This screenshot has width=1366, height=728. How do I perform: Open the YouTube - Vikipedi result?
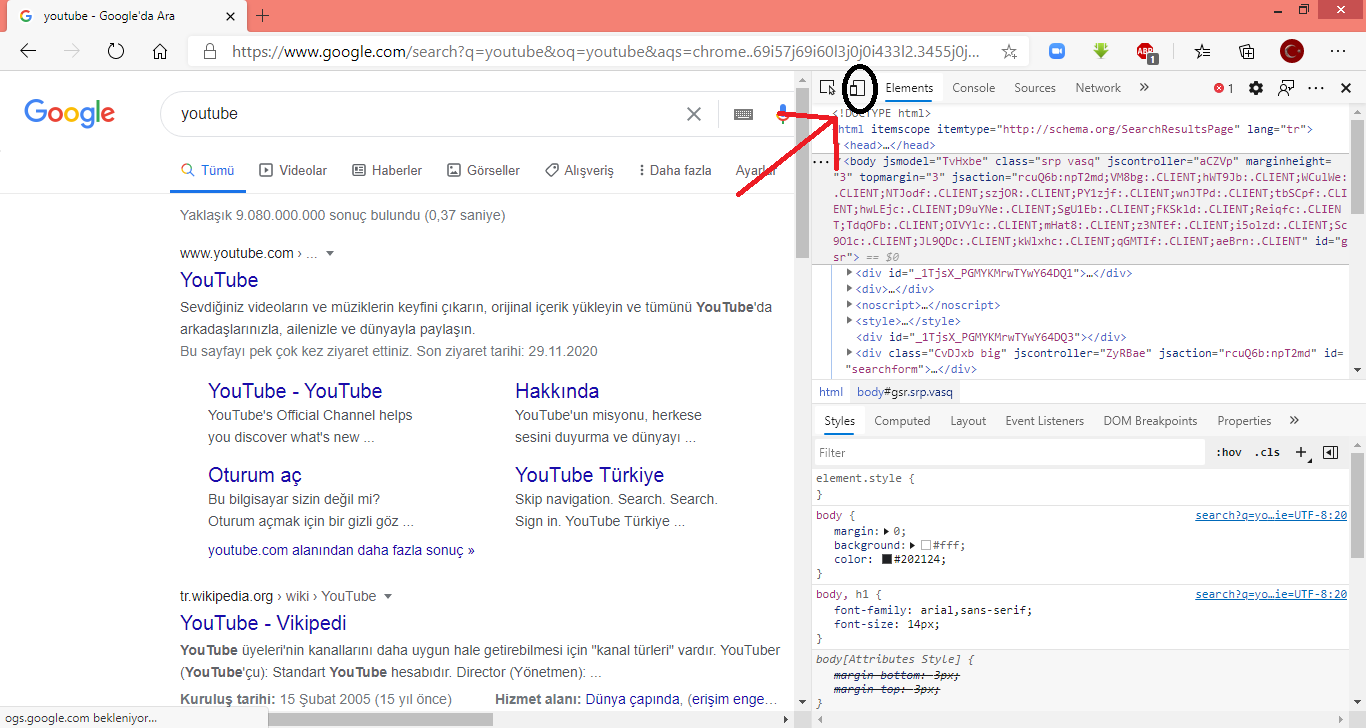coord(263,623)
